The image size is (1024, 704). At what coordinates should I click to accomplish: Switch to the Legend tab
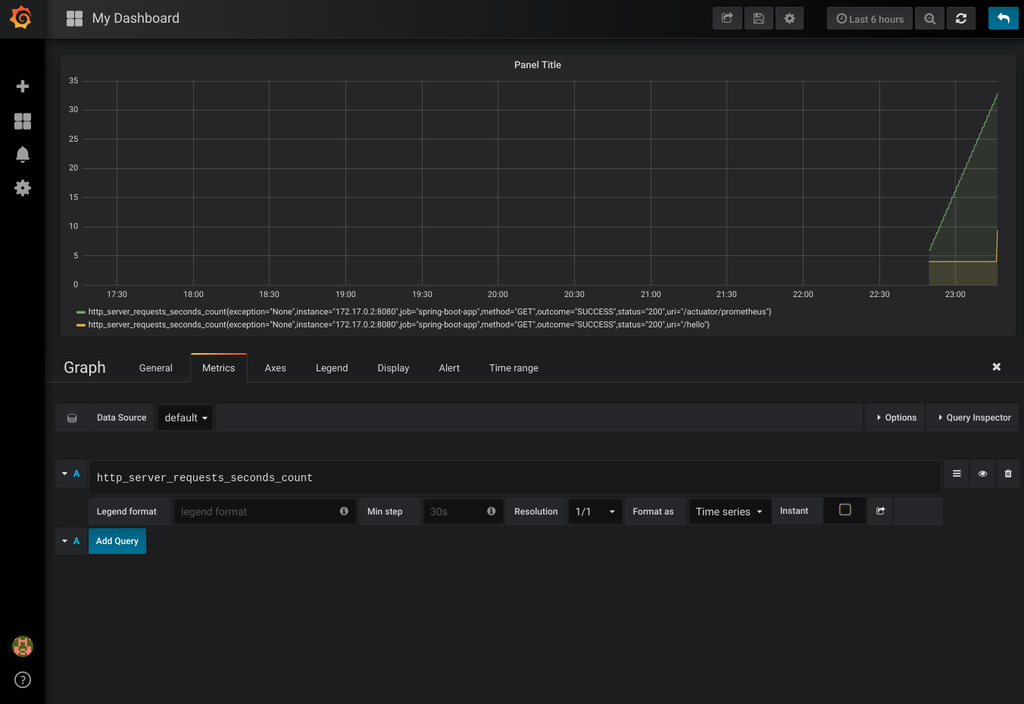point(332,368)
